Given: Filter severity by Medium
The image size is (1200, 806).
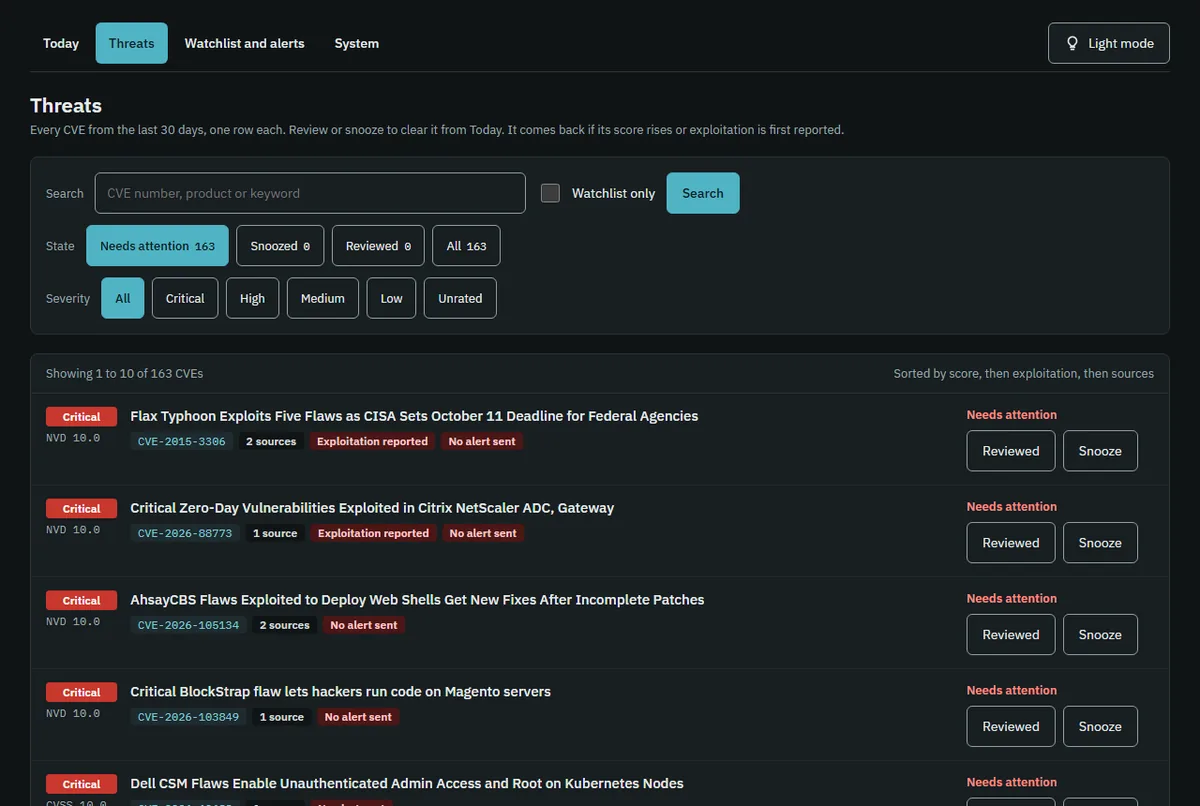Looking at the screenshot, I should pos(323,298).
